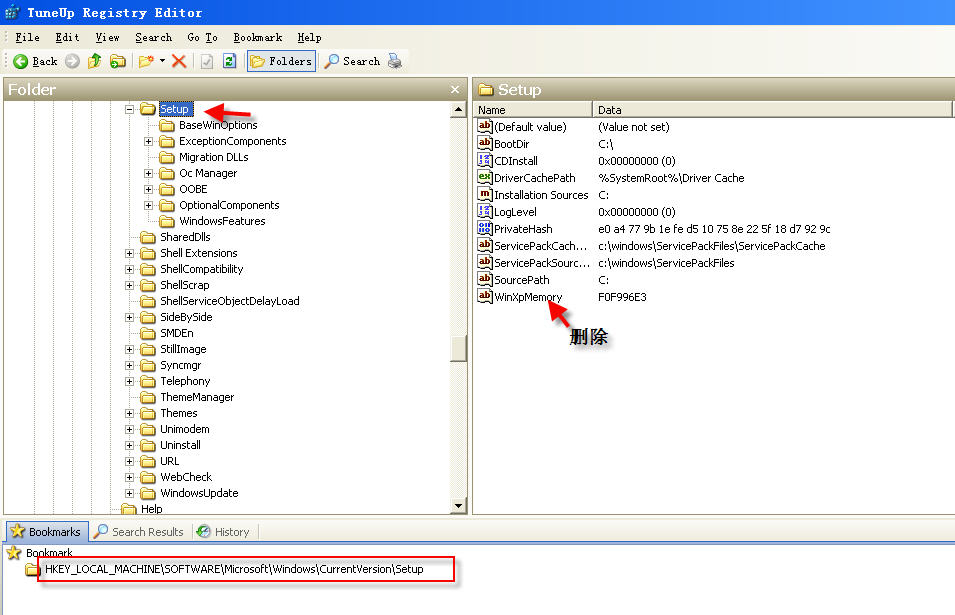Viewport: 955px width, 615px height.
Task: Click the Refresh icon in toolbar
Action: tap(229, 61)
